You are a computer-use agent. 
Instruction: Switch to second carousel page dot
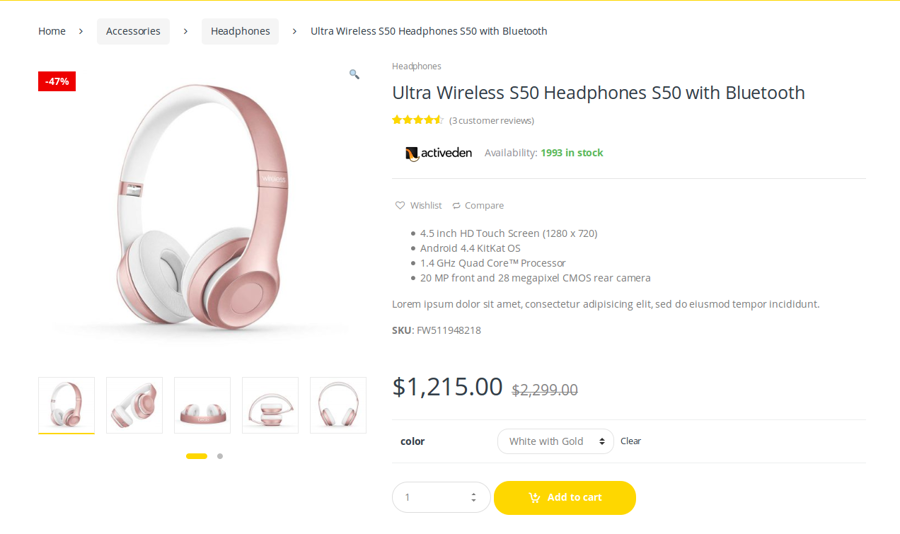coord(220,456)
